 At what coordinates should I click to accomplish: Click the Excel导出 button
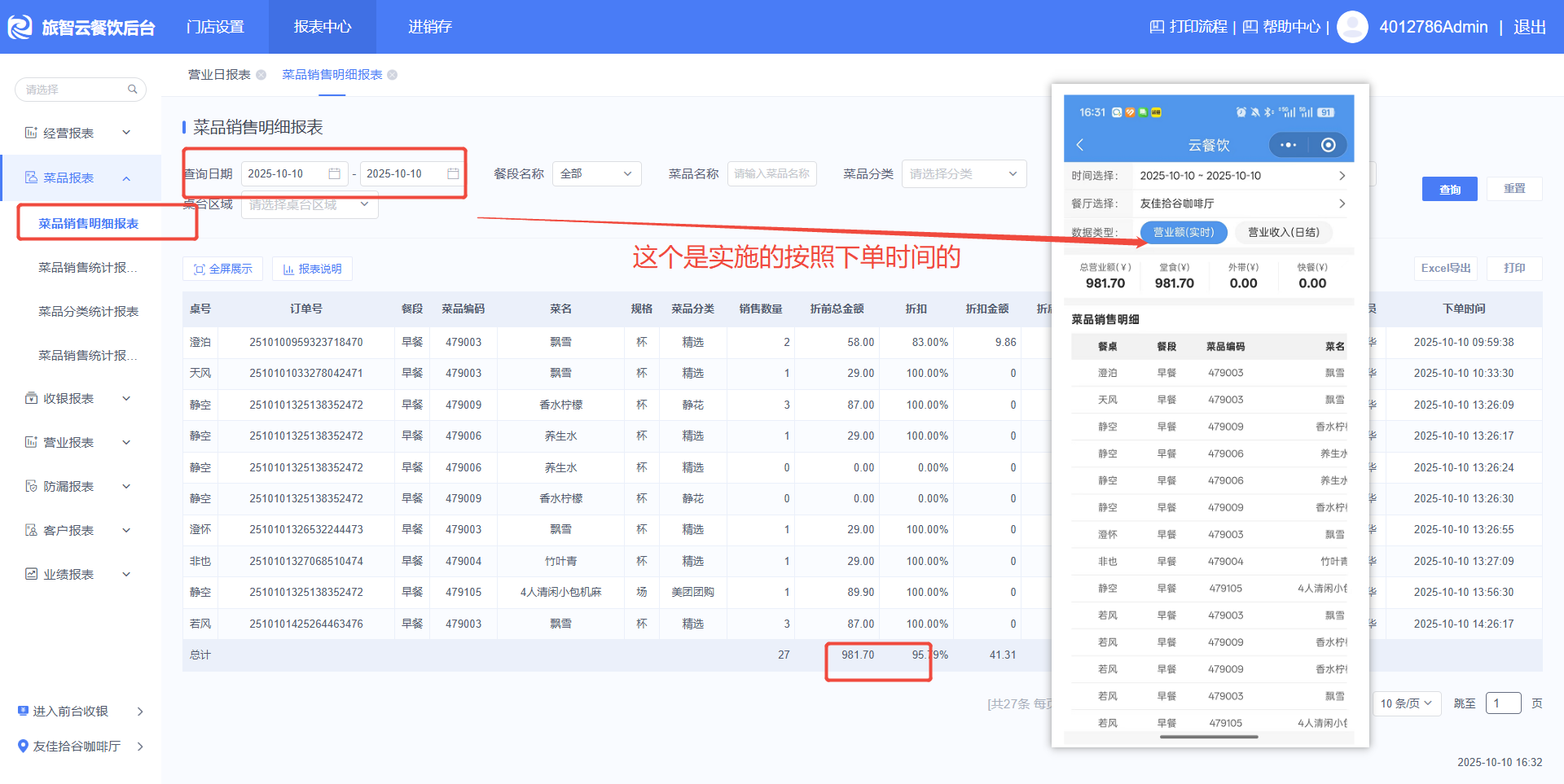tap(1445, 268)
